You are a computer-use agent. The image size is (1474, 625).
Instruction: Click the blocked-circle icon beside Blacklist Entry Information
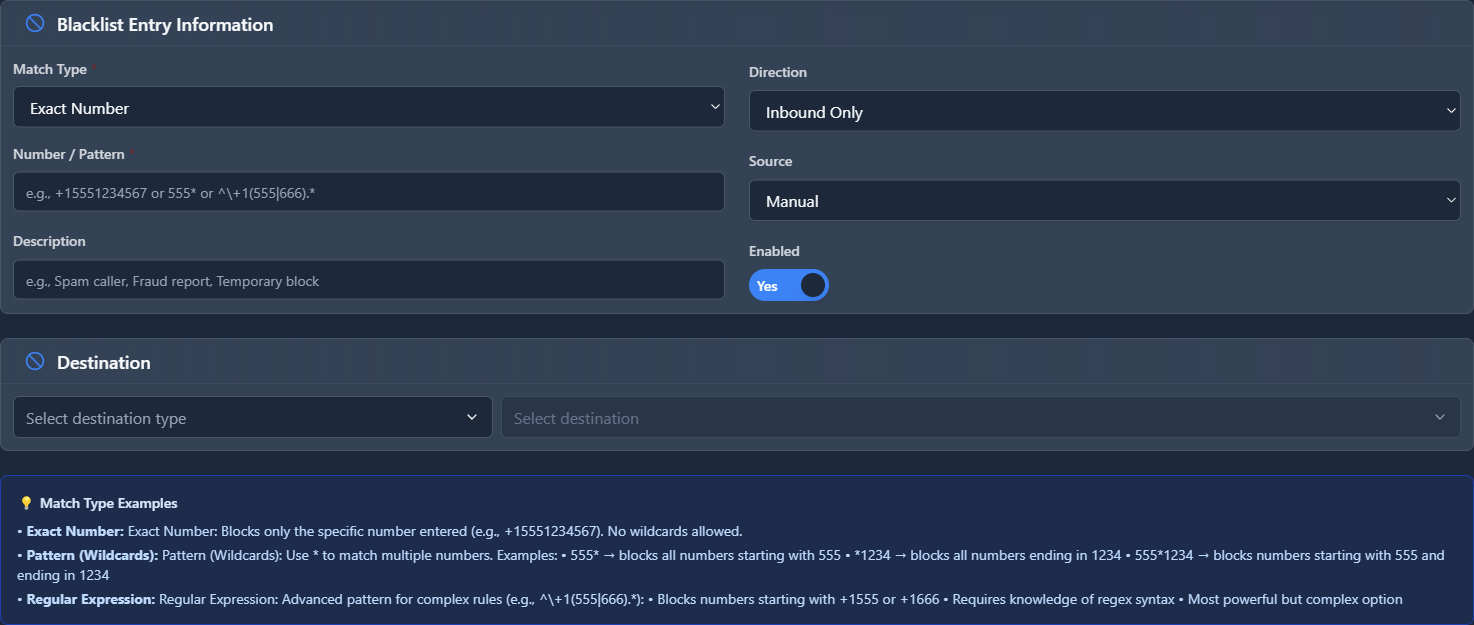click(x=33, y=23)
